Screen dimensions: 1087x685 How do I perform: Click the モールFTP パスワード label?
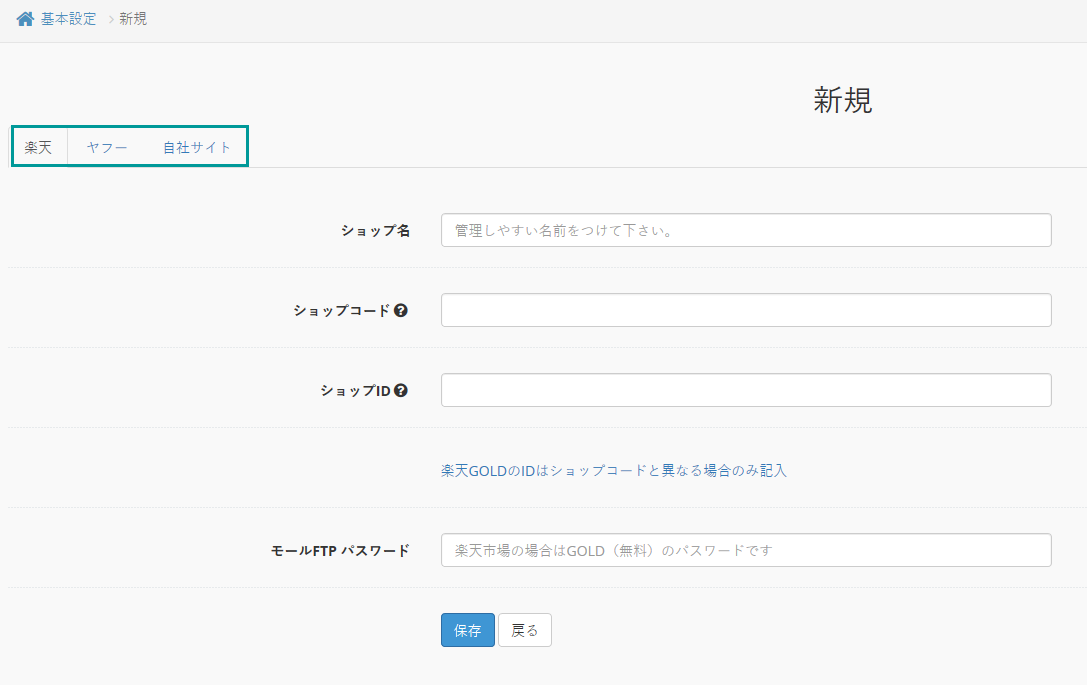point(340,550)
